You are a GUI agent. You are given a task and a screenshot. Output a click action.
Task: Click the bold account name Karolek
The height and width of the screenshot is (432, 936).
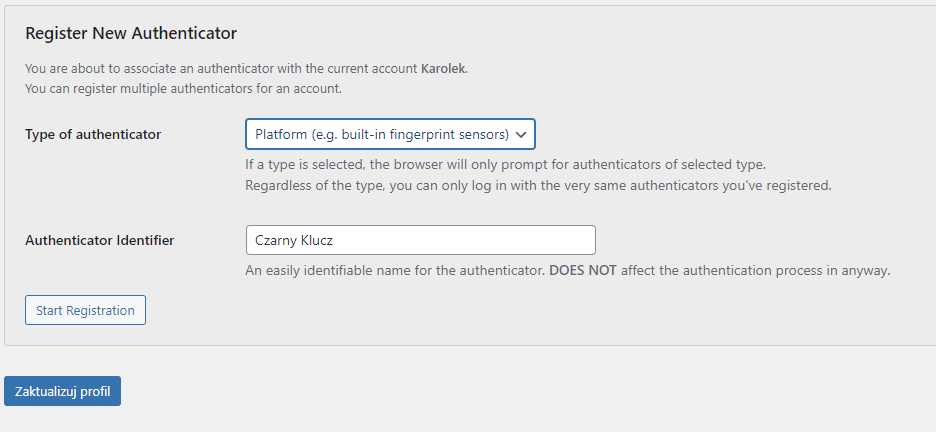(445, 69)
